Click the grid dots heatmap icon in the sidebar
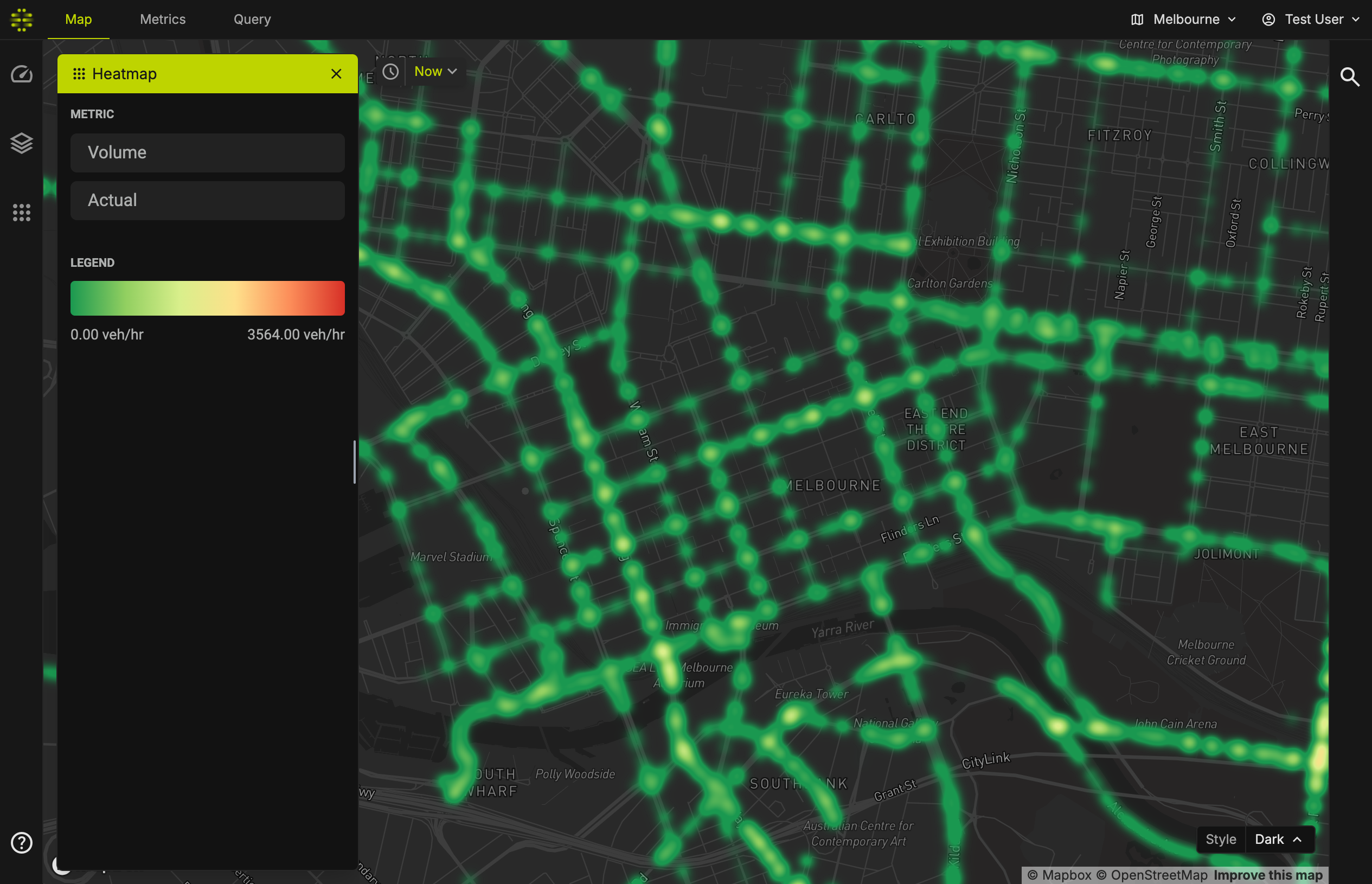1372x884 pixels. click(x=22, y=213)
